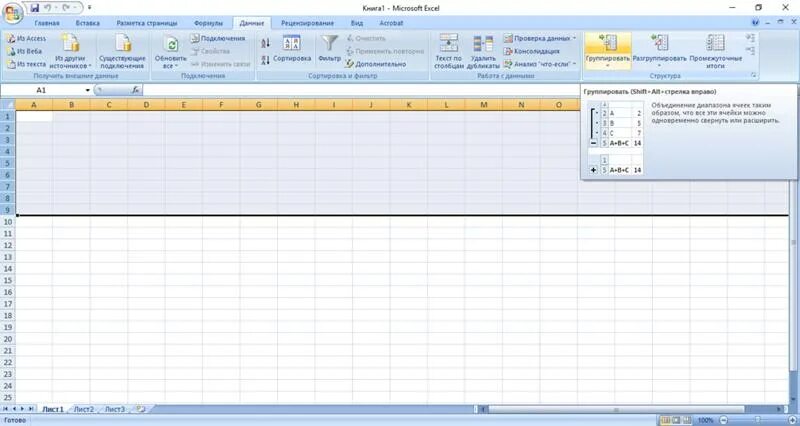
Task: Import data with Из Access
Action: pyautogui.click(x=26, y=39)
